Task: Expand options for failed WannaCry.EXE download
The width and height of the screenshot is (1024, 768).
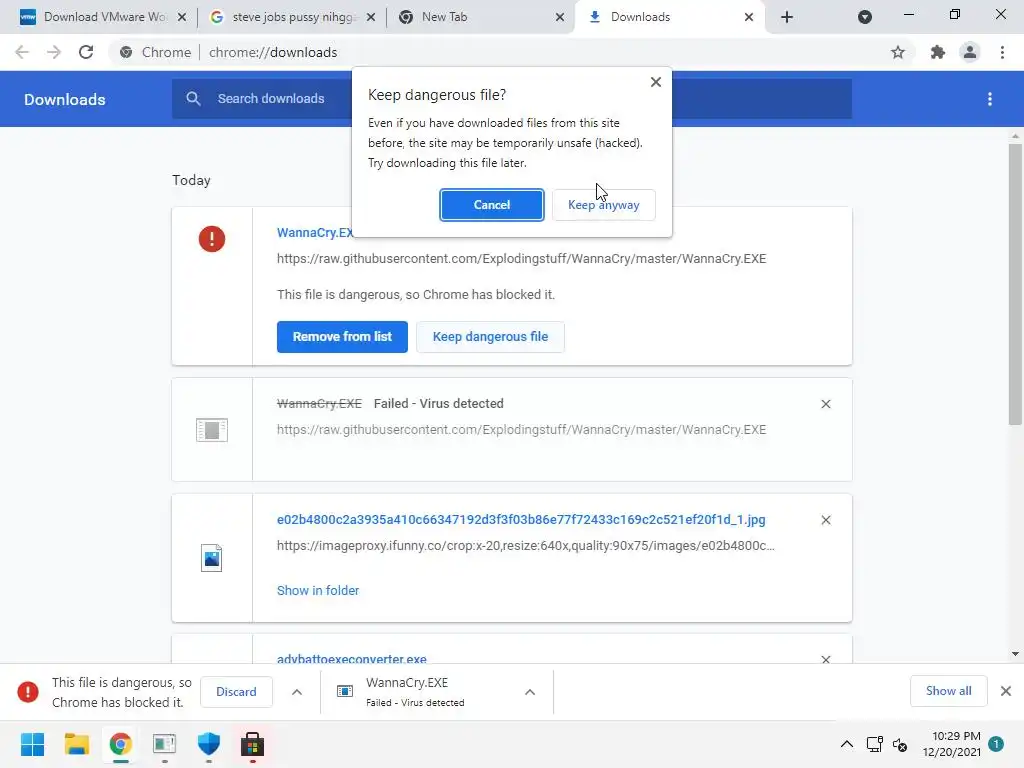Action: pos(530,692)
